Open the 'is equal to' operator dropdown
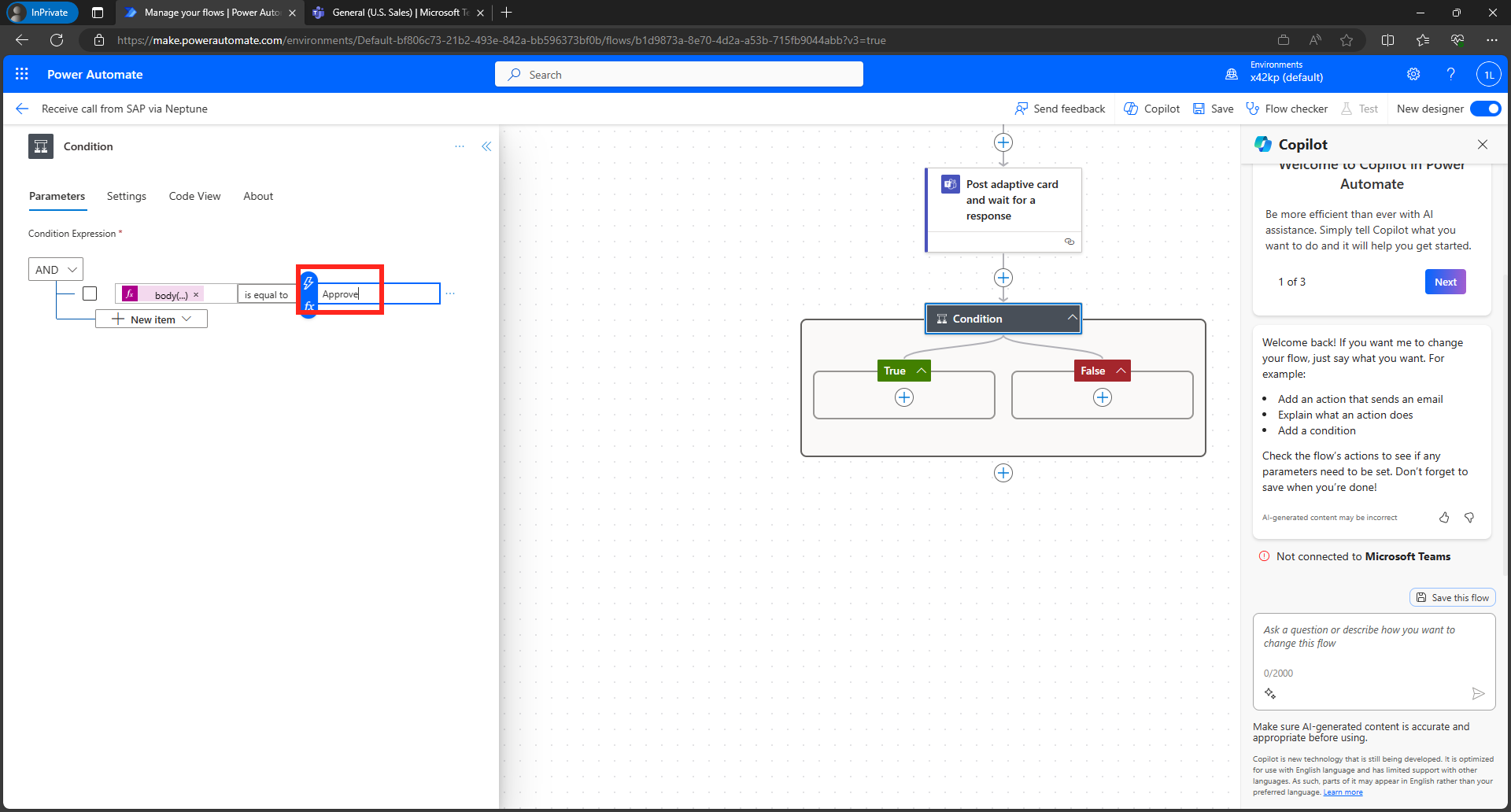The width and height of the screenshot is (1511, 812). point(267,294)
